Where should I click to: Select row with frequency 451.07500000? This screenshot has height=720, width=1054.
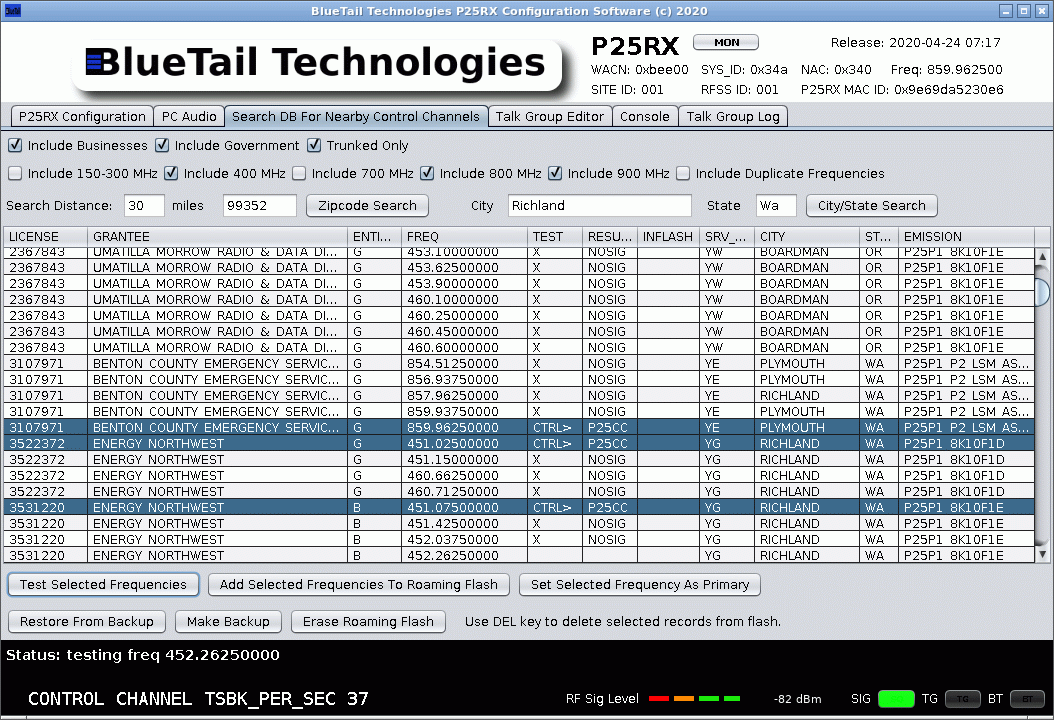(x=519, y=508)
